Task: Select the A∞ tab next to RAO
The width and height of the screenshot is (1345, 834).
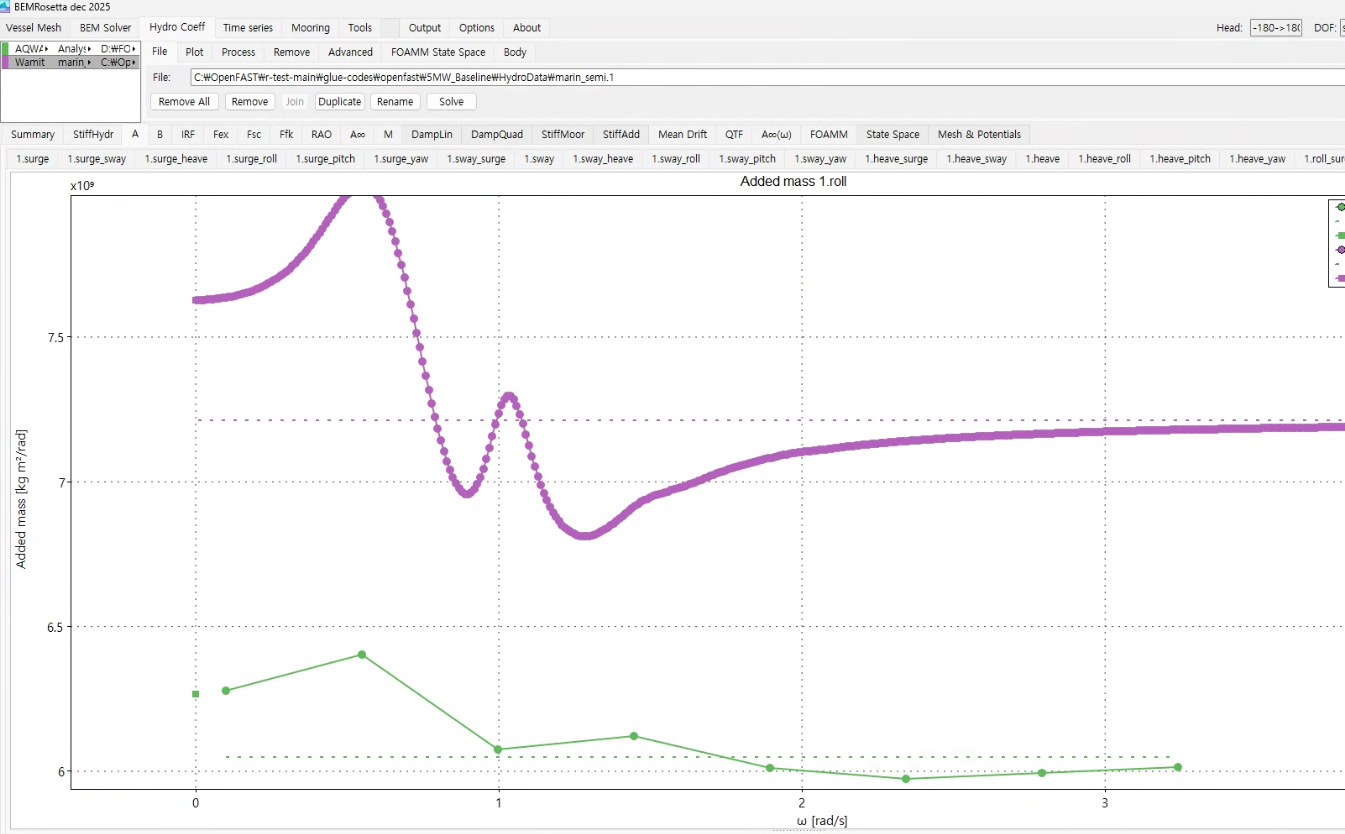Action: coord(358,134)
